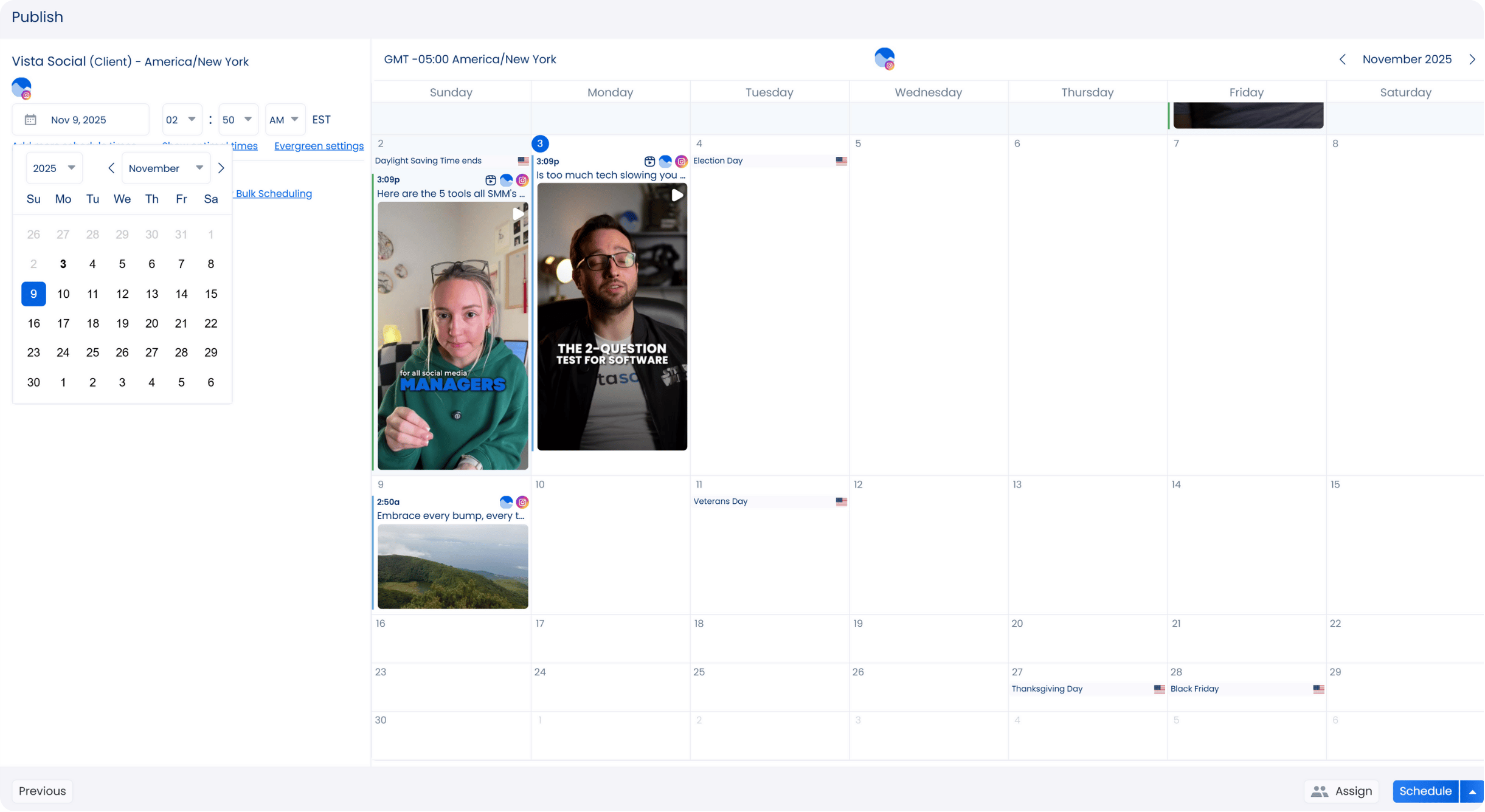Click previous month arrow beside November 2025

pos(1343,60)
